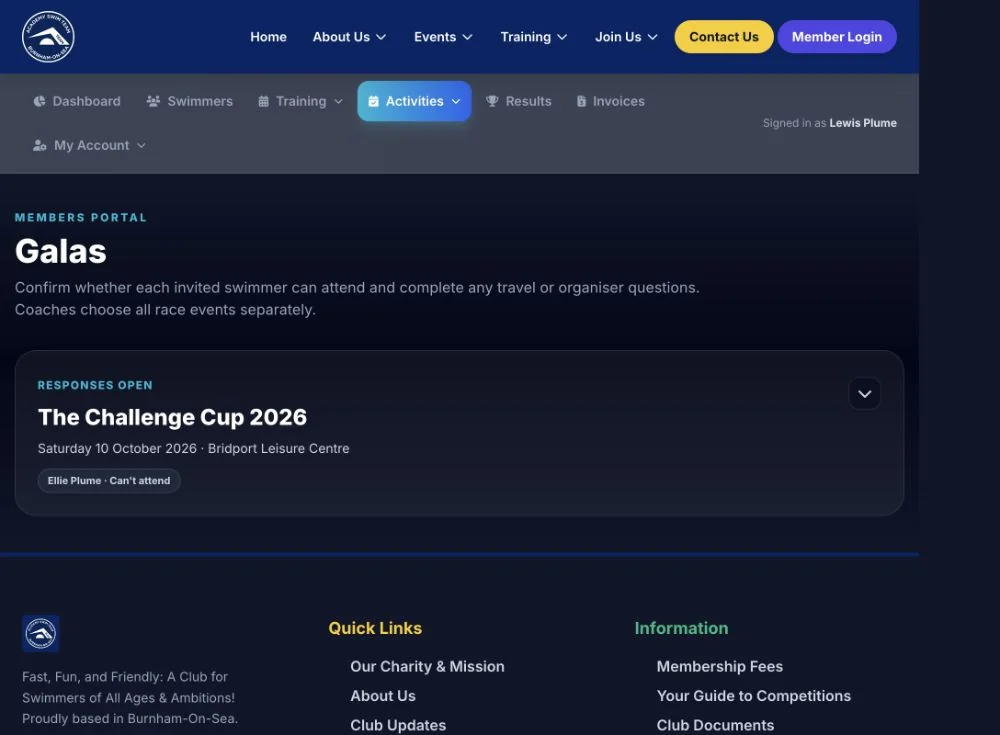Open the Results tab
Image resolution: width=1000 pixels, height=735 pixels.
pos(518,101)
